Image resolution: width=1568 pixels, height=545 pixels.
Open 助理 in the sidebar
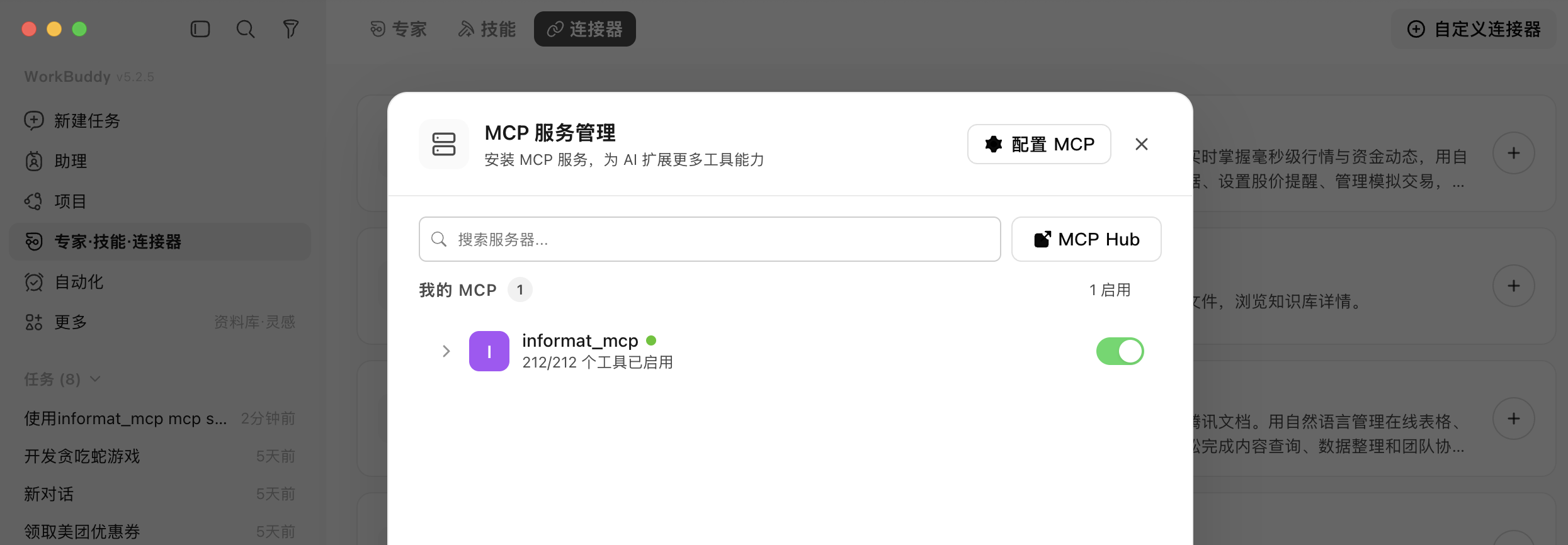[160, 160]
